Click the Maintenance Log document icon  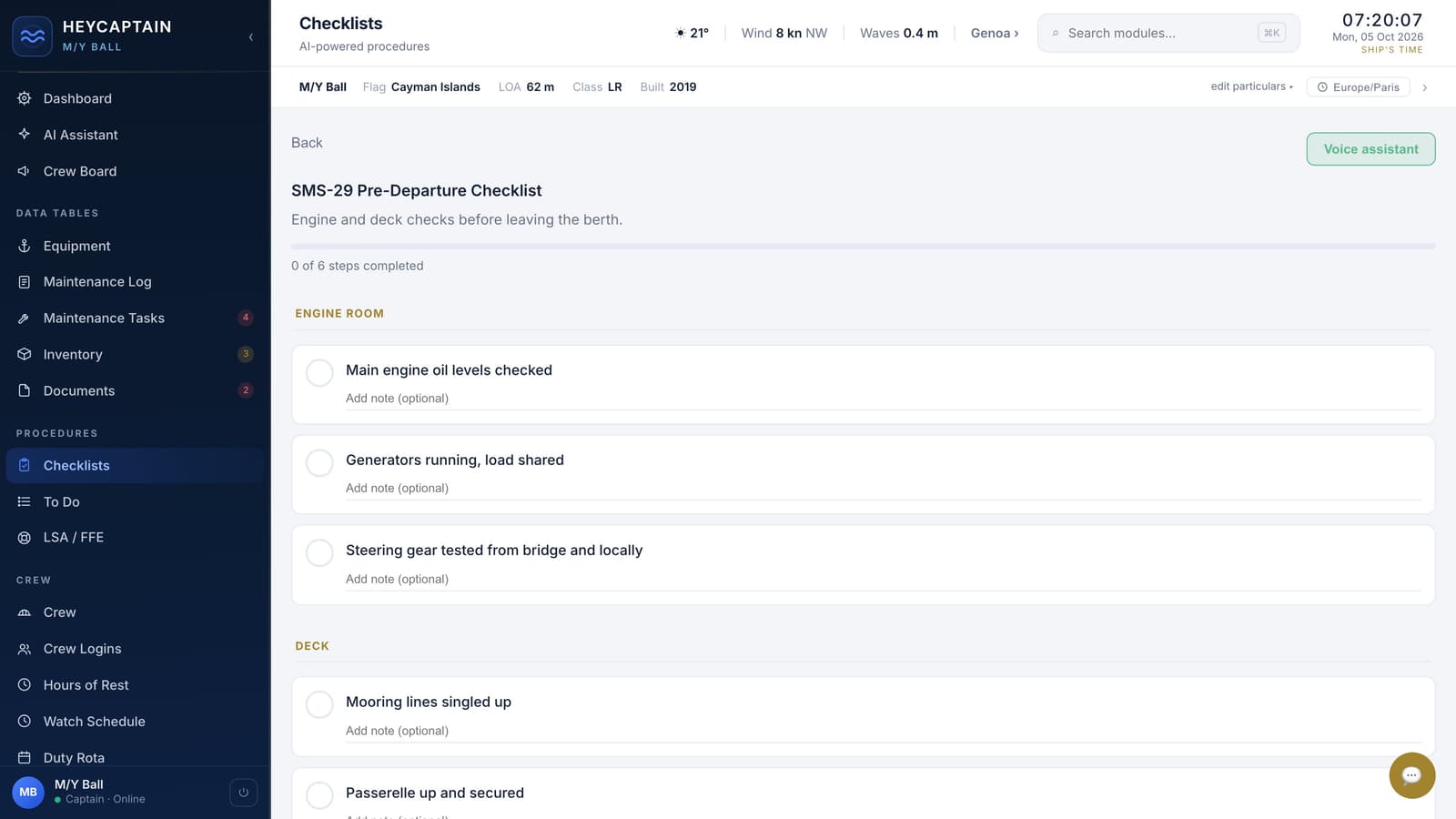(x=25, y=282)
